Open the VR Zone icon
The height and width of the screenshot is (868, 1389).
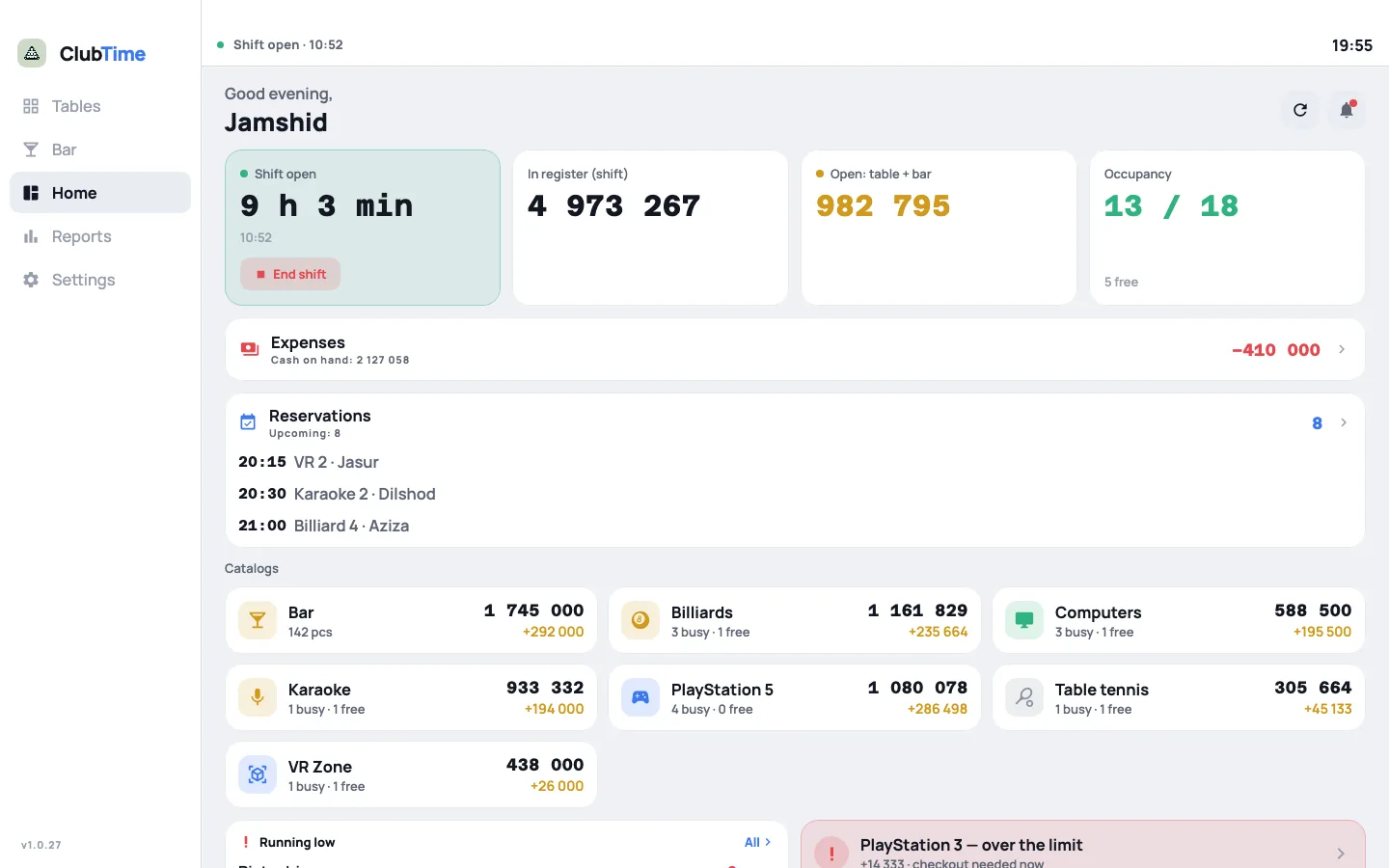(x=258, y=774)
